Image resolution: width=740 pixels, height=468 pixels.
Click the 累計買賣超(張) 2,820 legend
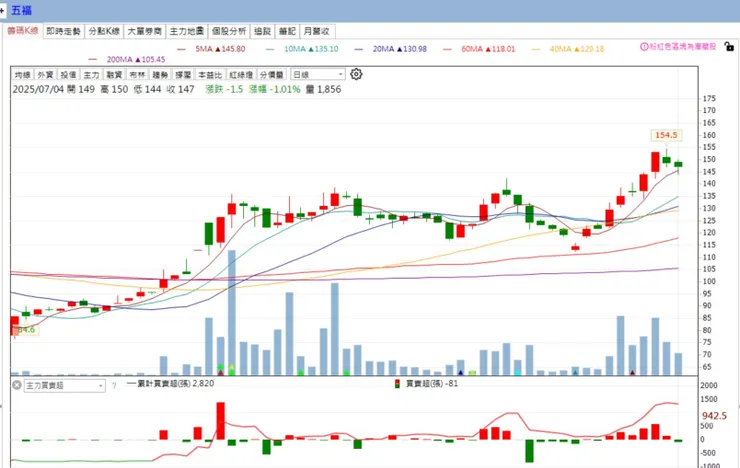(170, 384)
